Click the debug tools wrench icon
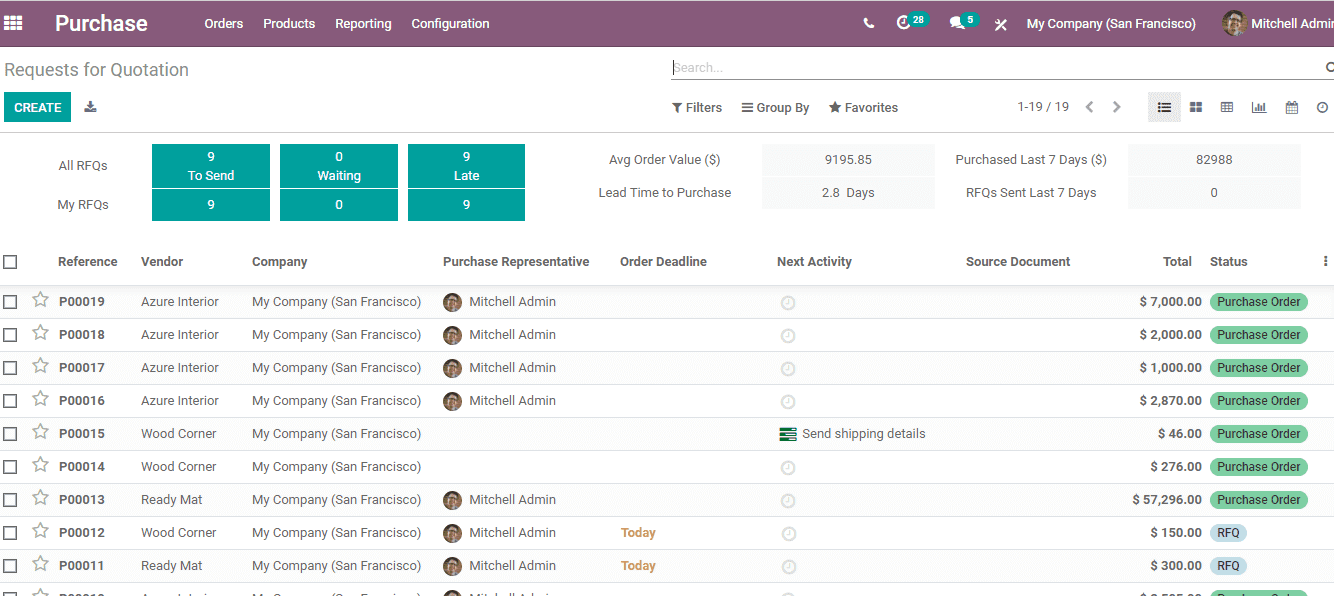 (x=1000, y=24)
